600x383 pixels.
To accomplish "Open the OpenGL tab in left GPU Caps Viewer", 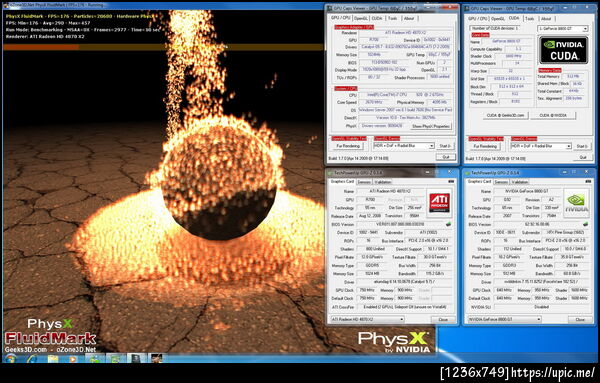I will 360,18.
